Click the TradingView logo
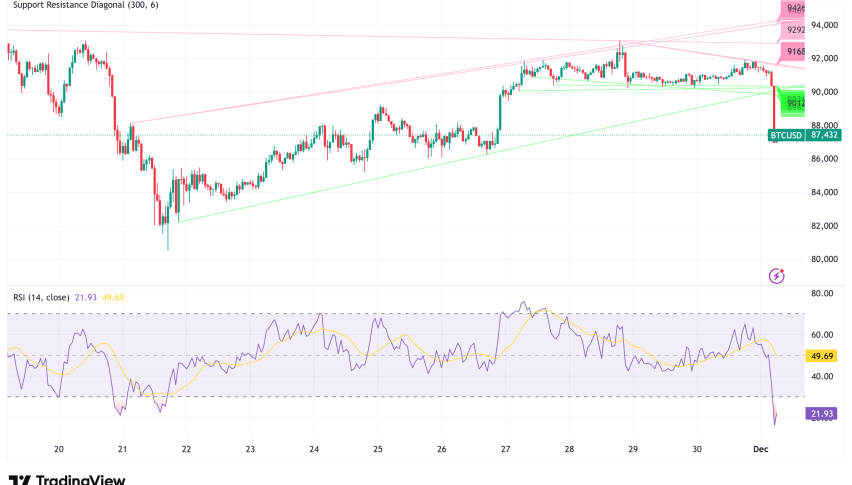852x485 pixels. coord(67,479)
